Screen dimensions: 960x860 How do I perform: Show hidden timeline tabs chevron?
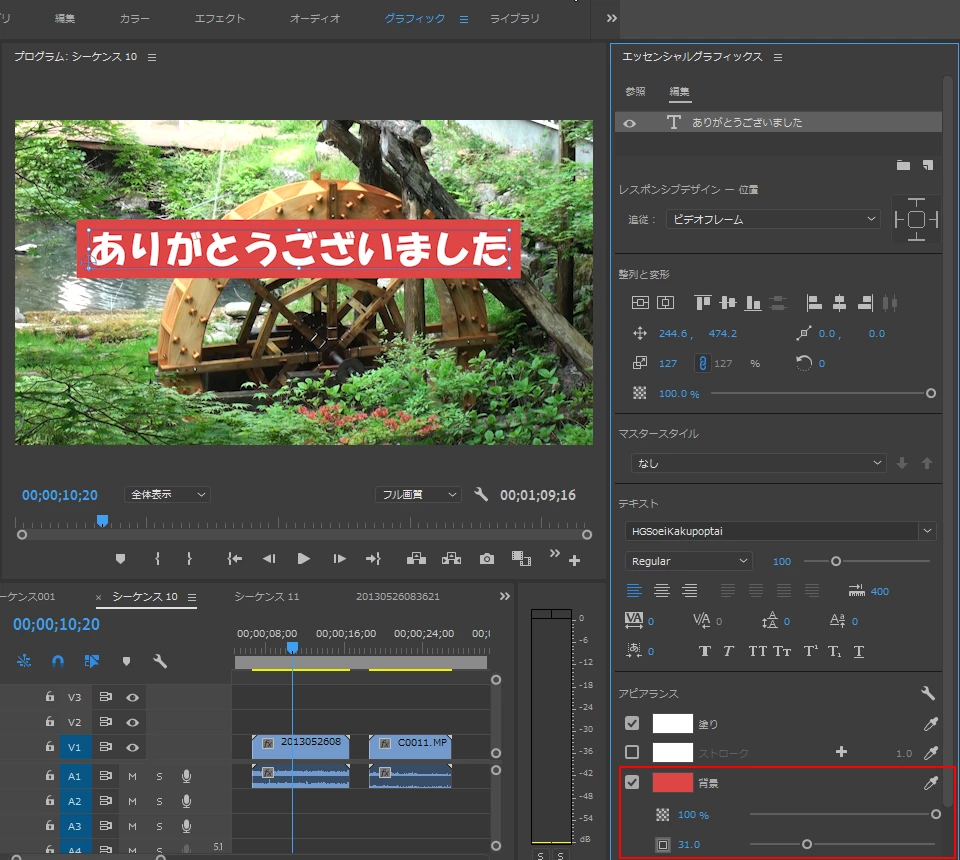pos(504,596)
